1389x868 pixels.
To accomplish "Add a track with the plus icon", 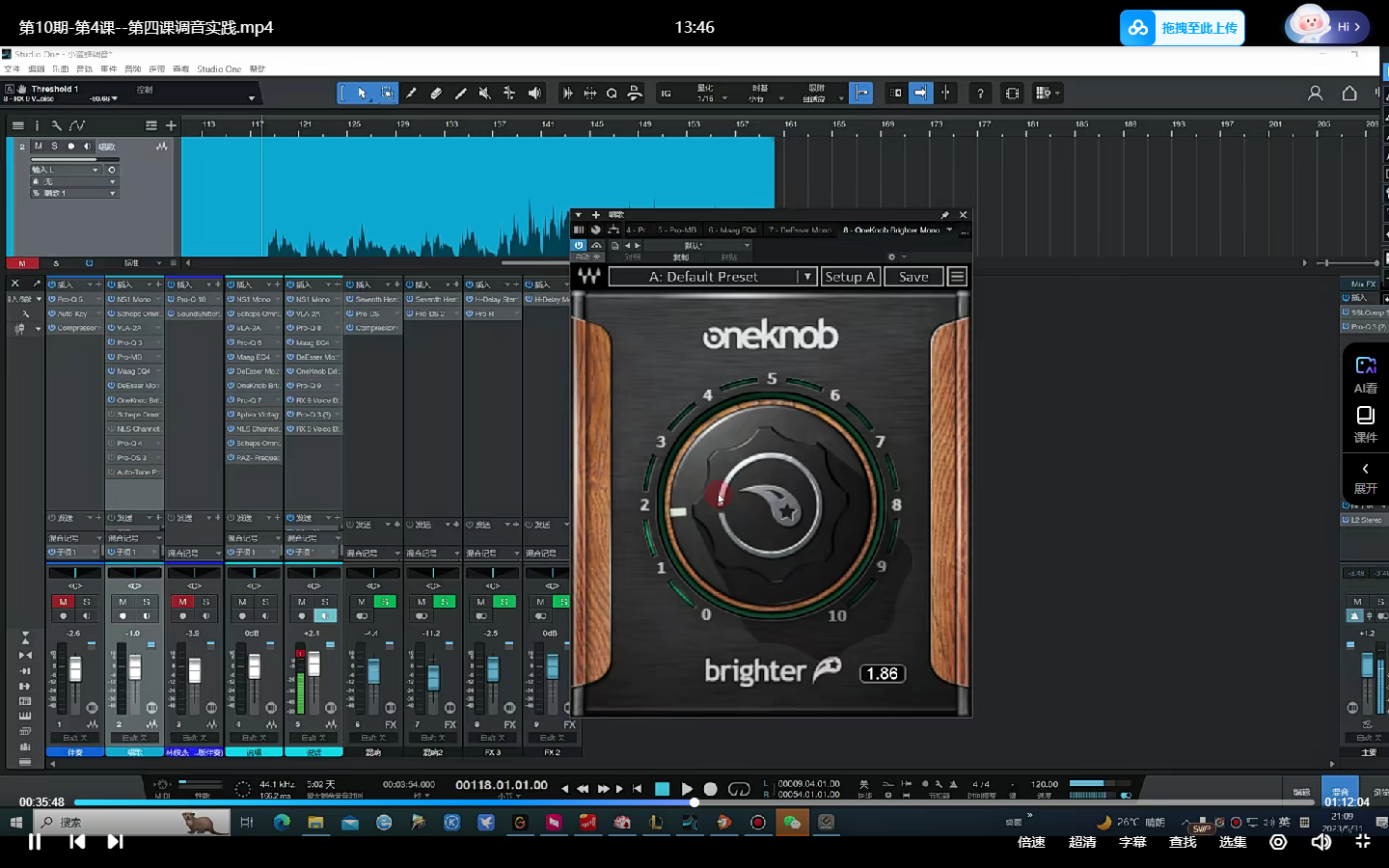I will coord(171,125).
